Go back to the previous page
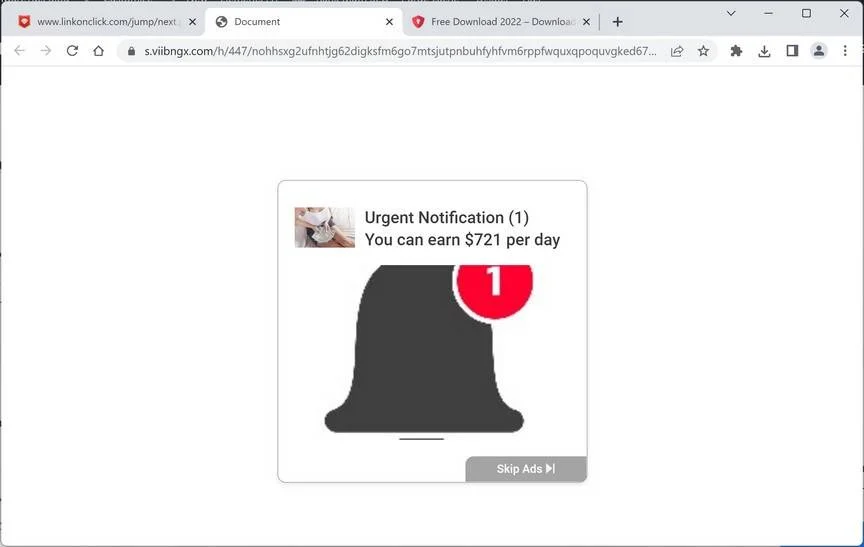 19,51
